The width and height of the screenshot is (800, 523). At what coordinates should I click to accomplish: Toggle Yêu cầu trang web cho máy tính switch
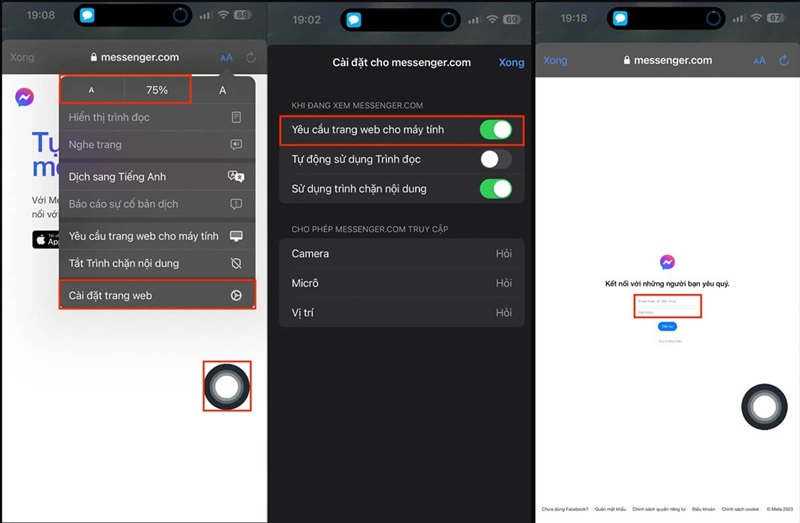(x=495, y=130)
